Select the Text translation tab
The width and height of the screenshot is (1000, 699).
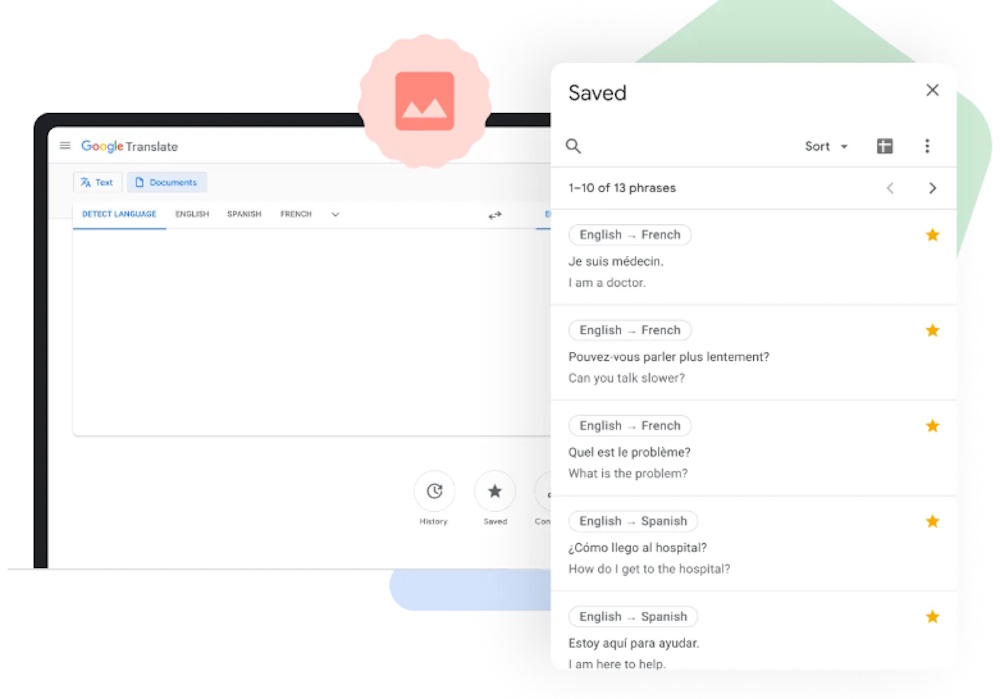97,182
